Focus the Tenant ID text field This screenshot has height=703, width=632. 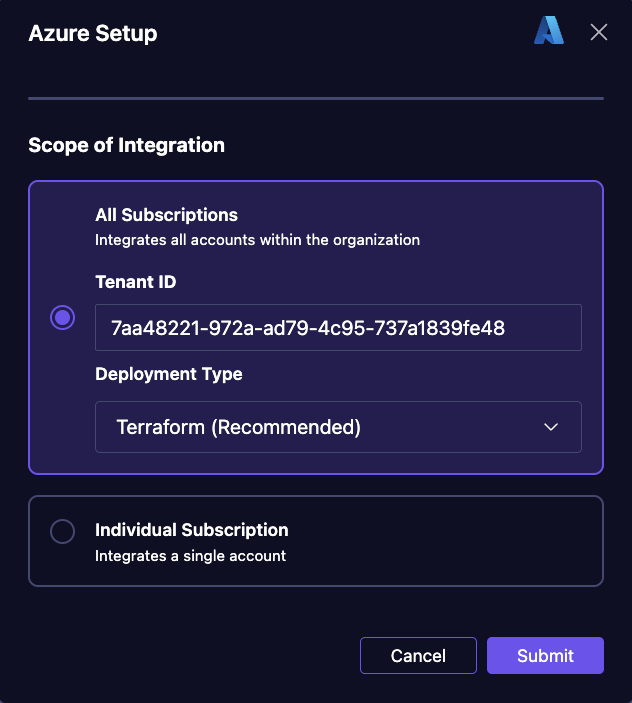[x=338, y=327]
